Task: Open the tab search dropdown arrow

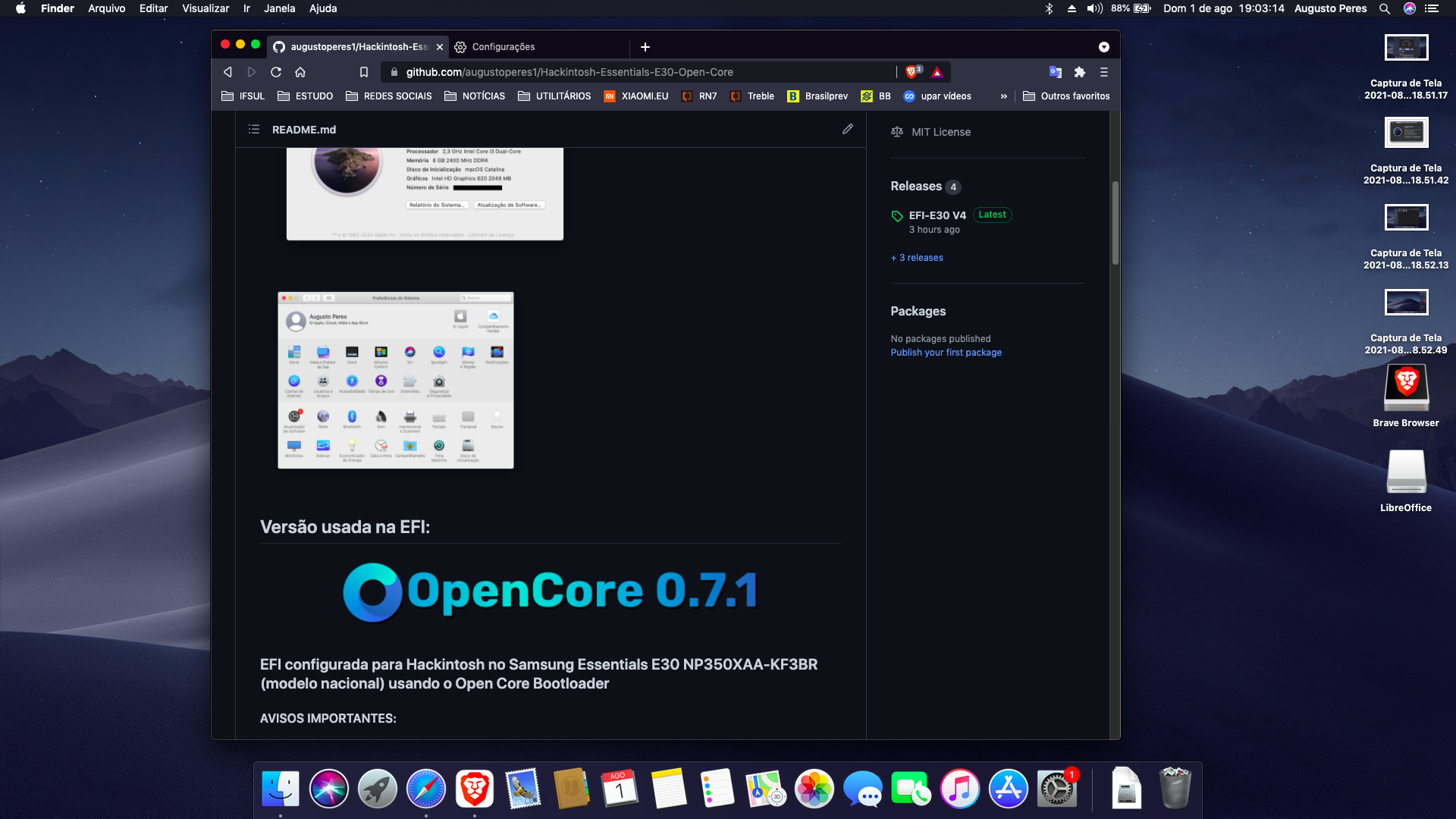Action: click(1104, 47)
